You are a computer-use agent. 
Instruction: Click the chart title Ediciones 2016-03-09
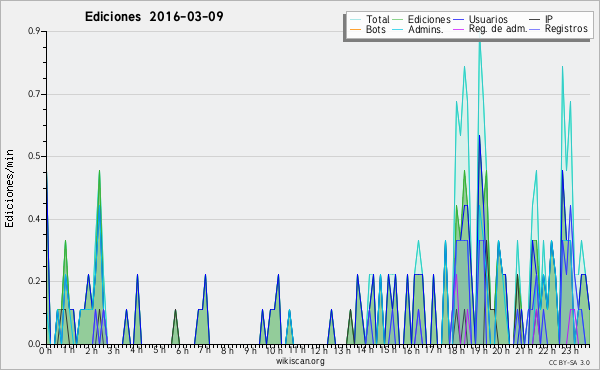pyautogui.click(x=154, y=17)
